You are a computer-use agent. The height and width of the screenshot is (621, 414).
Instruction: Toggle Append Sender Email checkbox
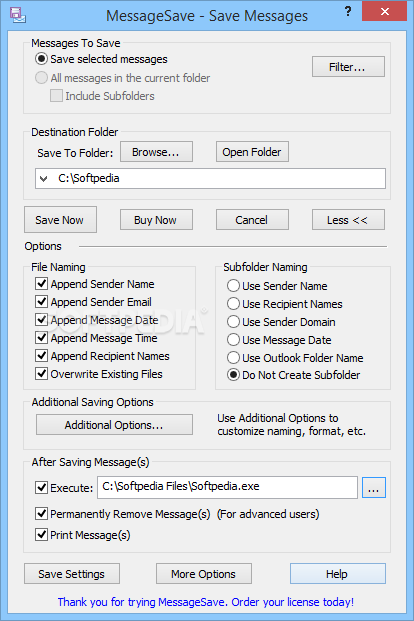(42, 302)
